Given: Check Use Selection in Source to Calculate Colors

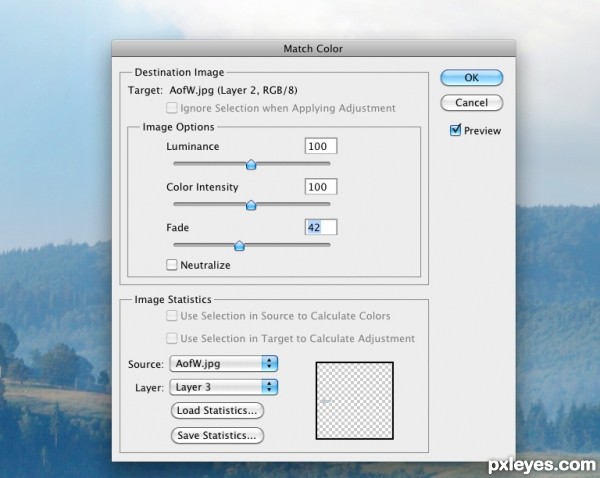Looking at the screenshot, I should coord(172,316).
